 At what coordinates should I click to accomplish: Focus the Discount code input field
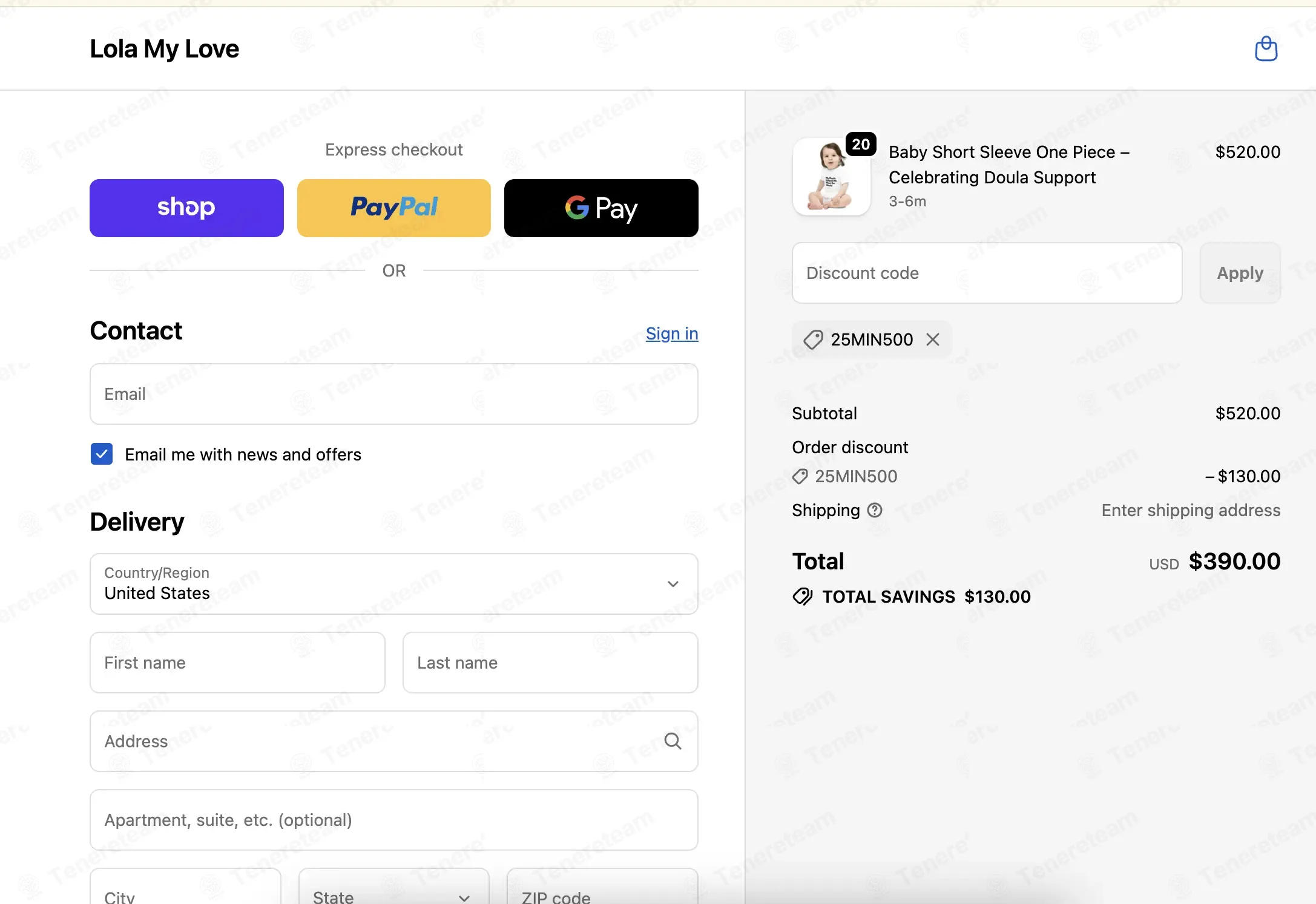(987, 273)
